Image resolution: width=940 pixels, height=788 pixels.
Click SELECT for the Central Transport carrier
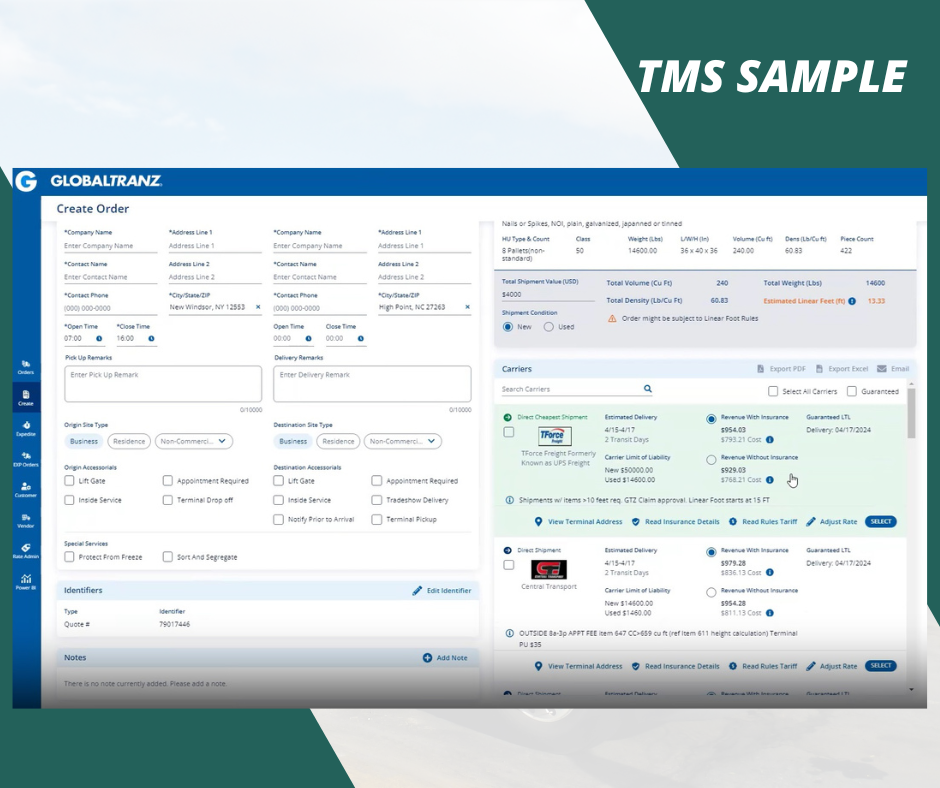tap(881, 666)
